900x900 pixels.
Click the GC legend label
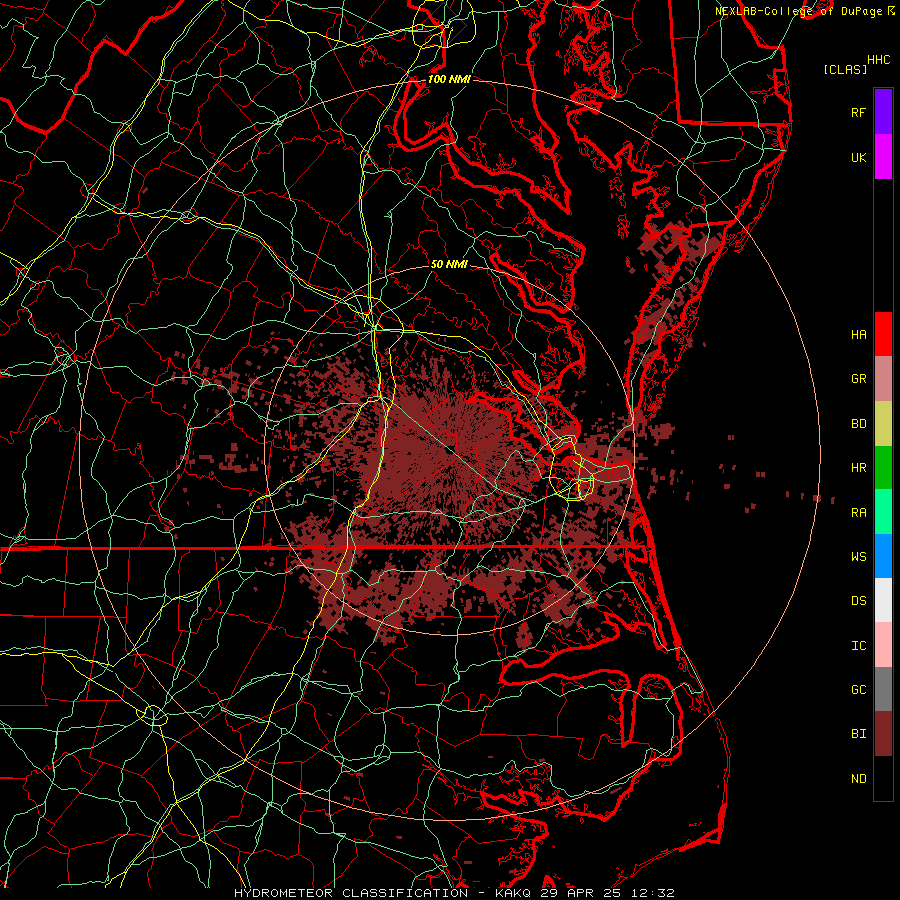point(858,690)
